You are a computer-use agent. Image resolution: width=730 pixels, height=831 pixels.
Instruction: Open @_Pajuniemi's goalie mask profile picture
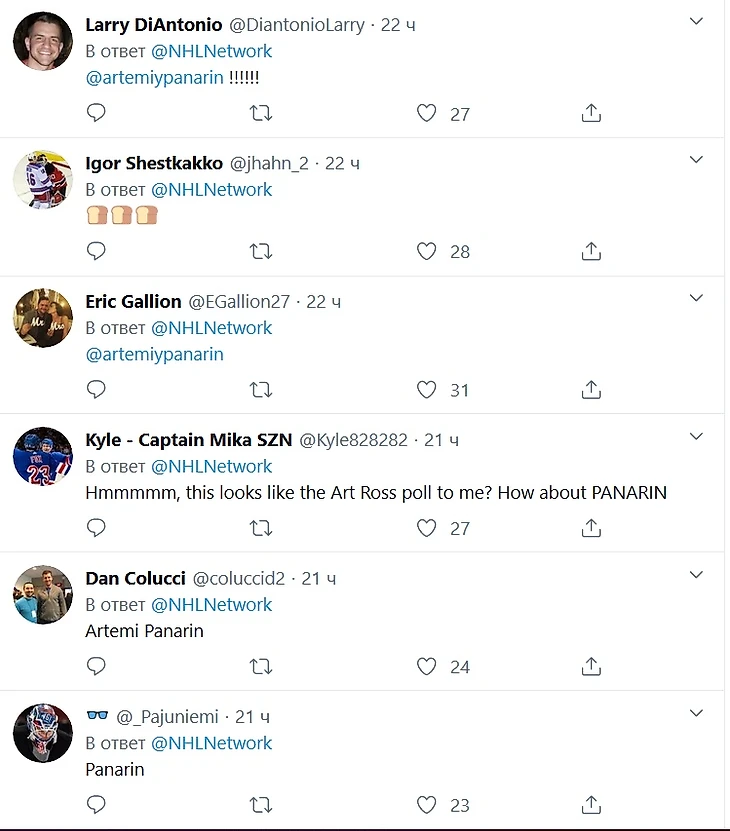point(43,733)
